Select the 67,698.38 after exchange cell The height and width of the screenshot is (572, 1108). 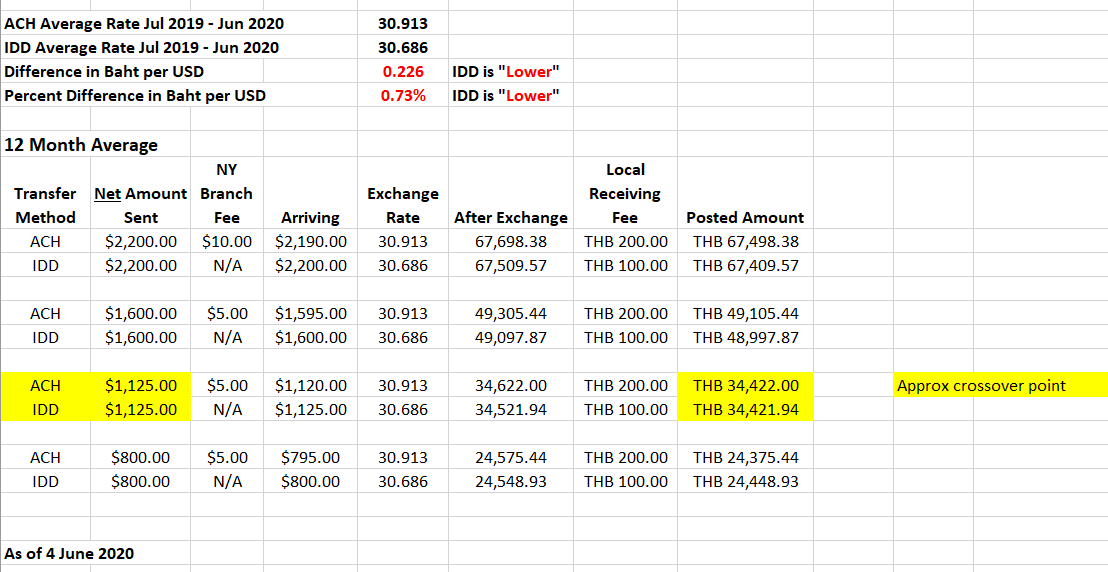(510, 241)
